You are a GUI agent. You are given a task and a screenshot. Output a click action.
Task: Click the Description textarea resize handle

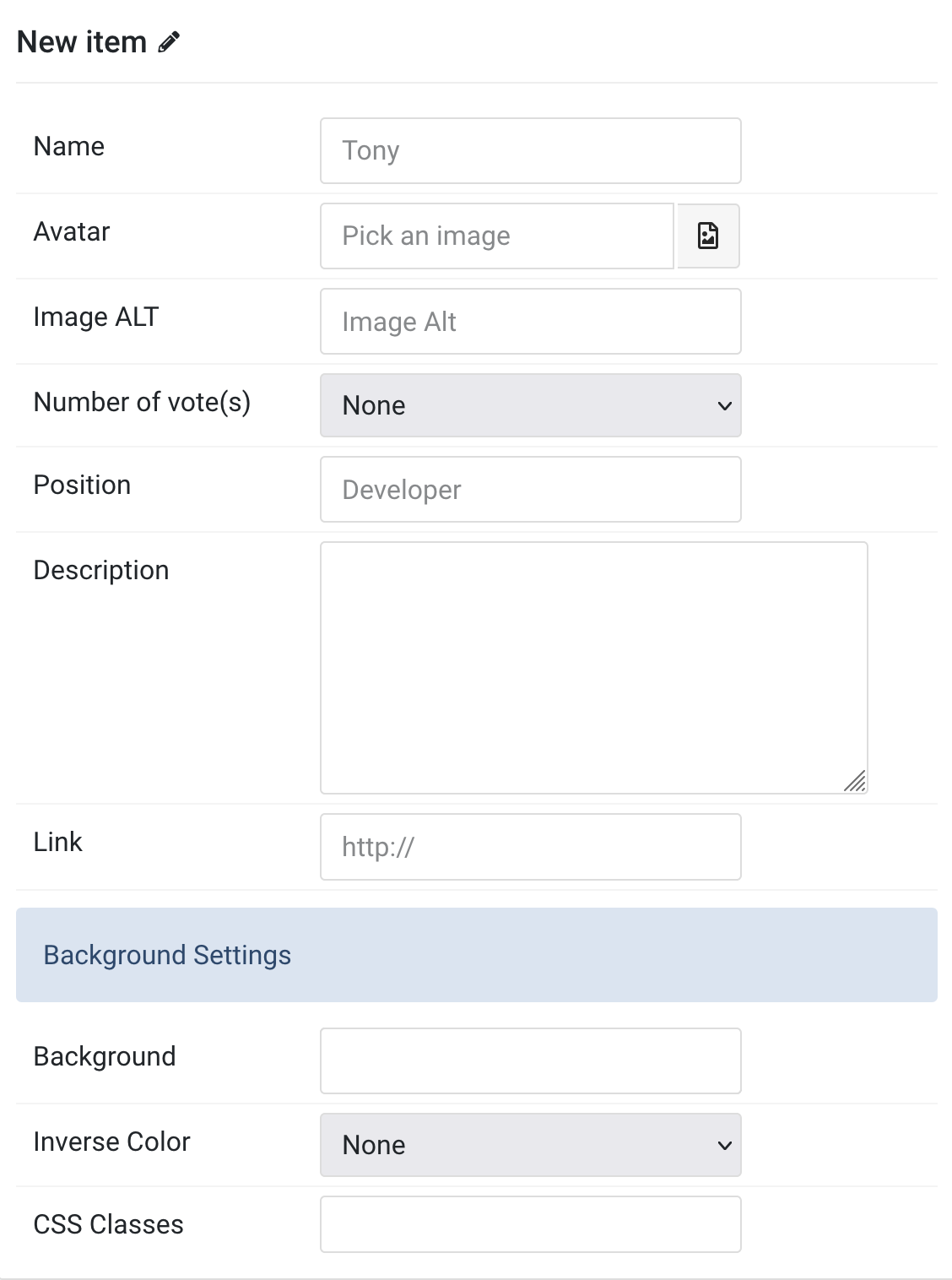[x=855, y=782]
